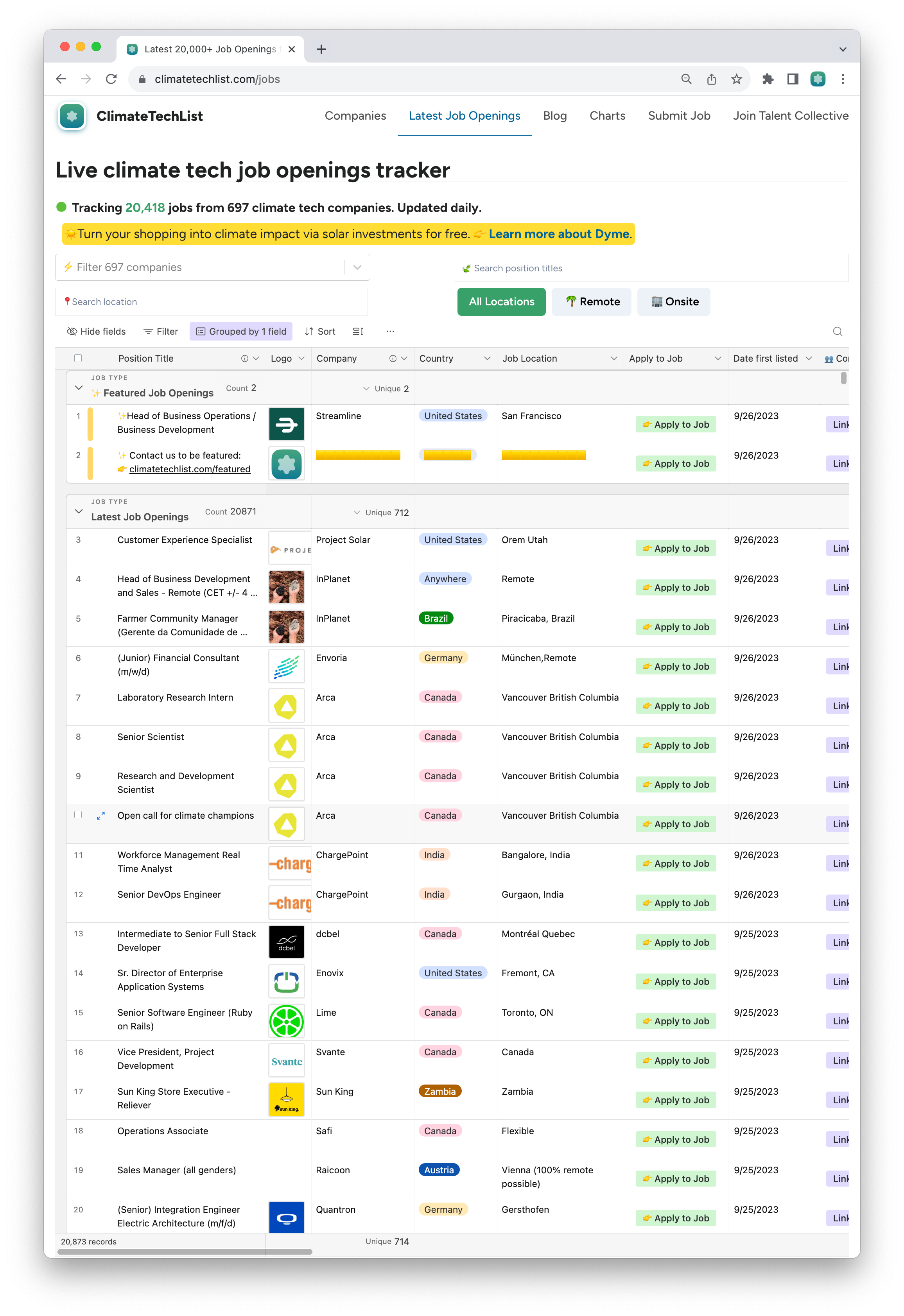
Task: Click the table search magnifier icon
Action: pos(837,331)
